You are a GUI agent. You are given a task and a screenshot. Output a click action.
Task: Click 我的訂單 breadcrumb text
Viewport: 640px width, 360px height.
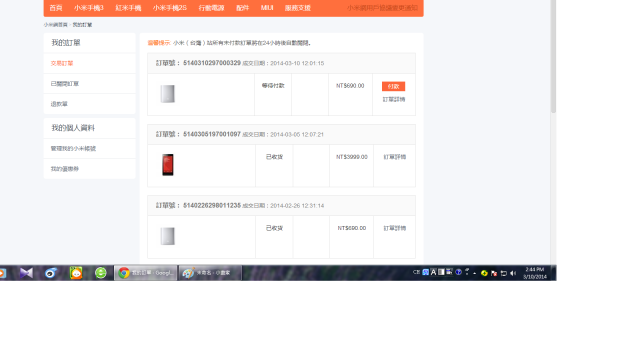coord(82,25)
